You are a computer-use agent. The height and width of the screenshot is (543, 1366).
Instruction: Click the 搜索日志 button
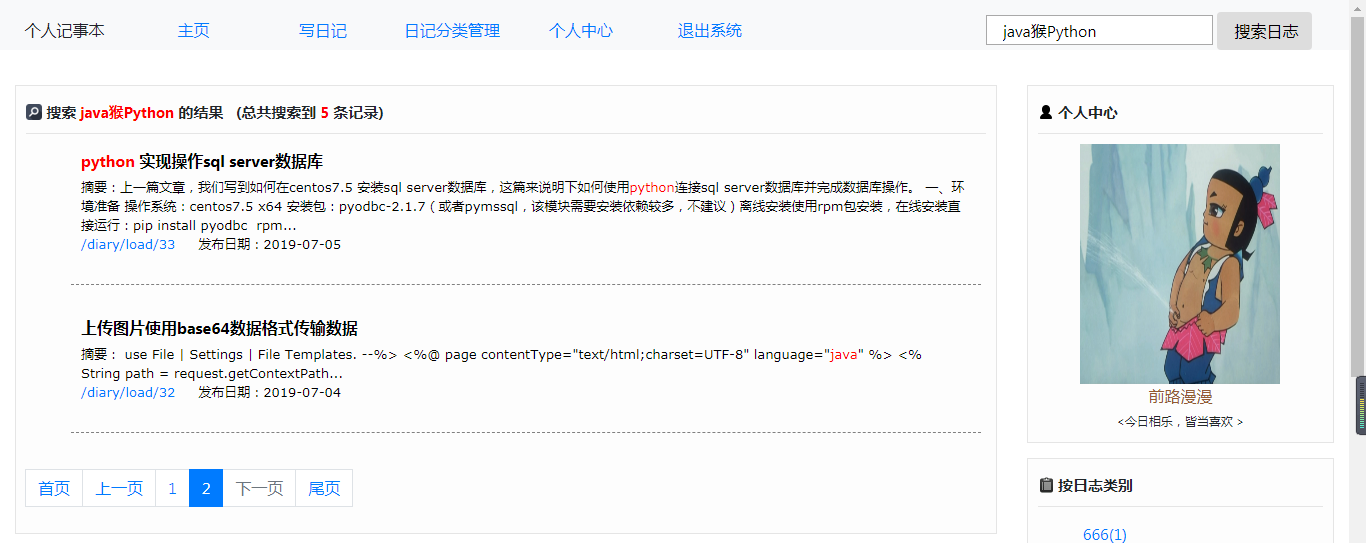pyautogui.click(x=1264, y=31)
